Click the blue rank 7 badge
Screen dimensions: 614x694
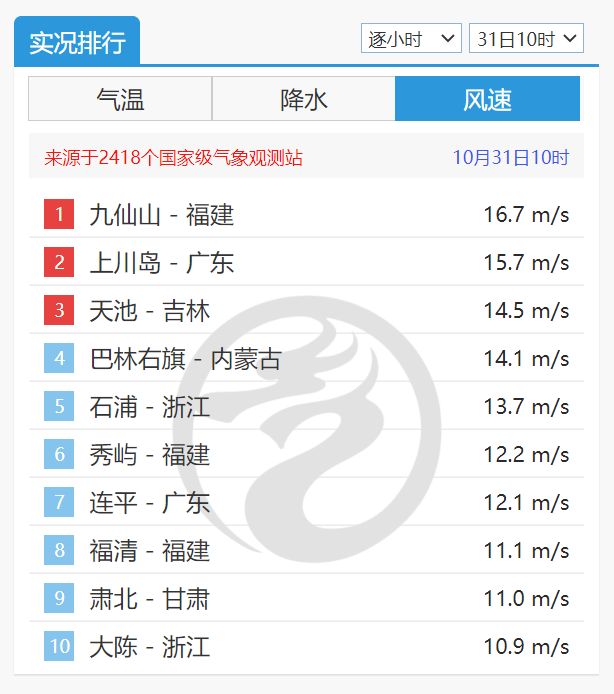pyautogui.click(x=59, y=502)
